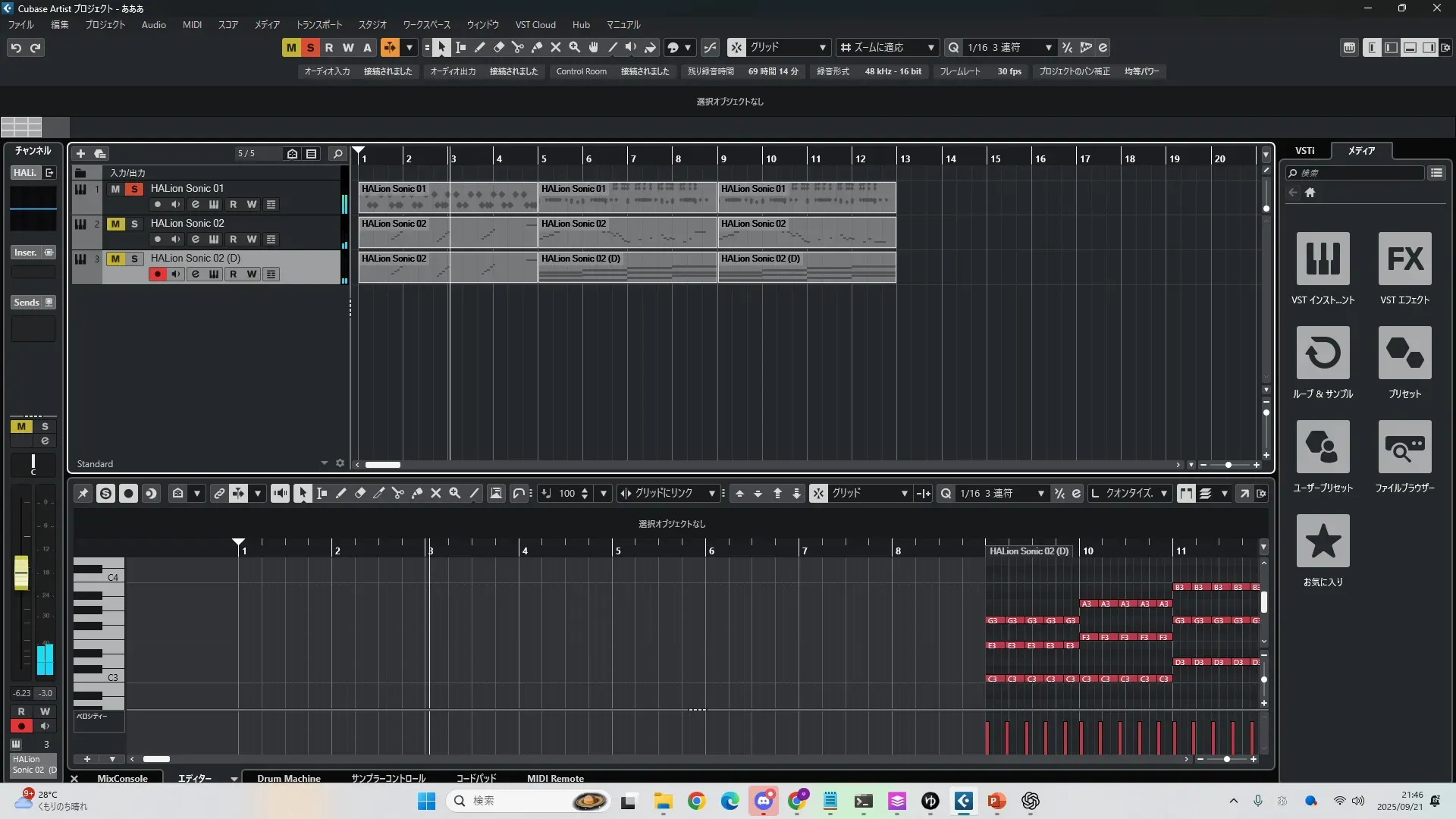This screenshot has height=819, width=1456.
Task: Click the Add Track plus icon
Action: point(80,153)
